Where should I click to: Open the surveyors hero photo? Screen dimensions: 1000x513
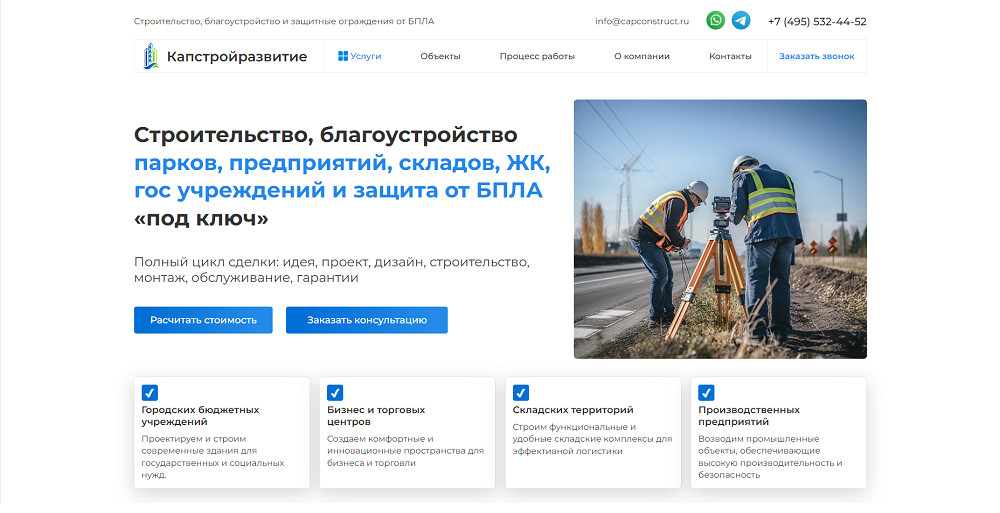click(x=720, y=229)
